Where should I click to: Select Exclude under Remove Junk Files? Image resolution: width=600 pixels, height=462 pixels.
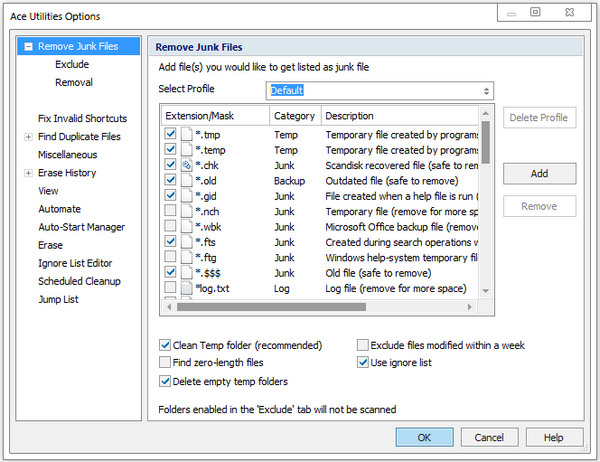click(72, 64)
